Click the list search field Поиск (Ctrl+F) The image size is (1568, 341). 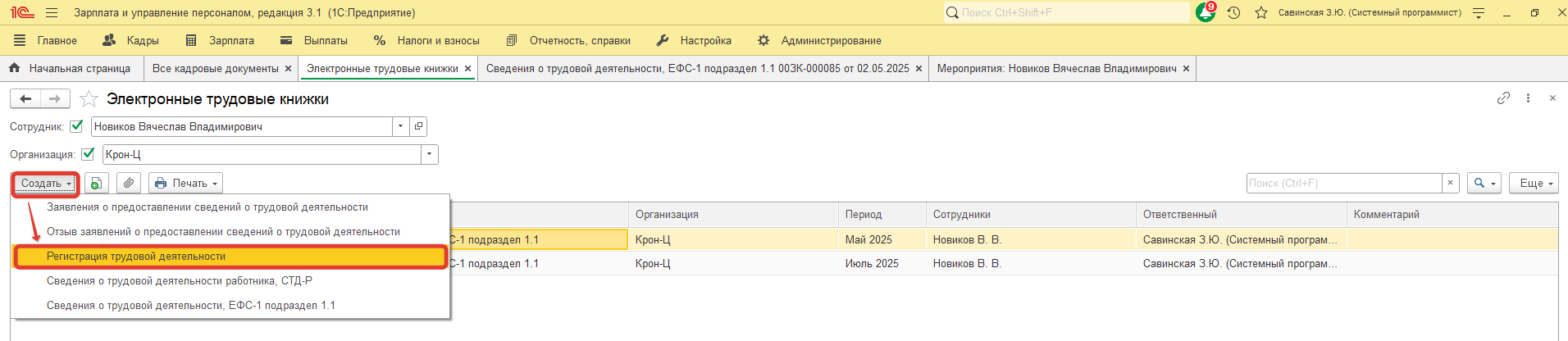tap(1343, 183)
